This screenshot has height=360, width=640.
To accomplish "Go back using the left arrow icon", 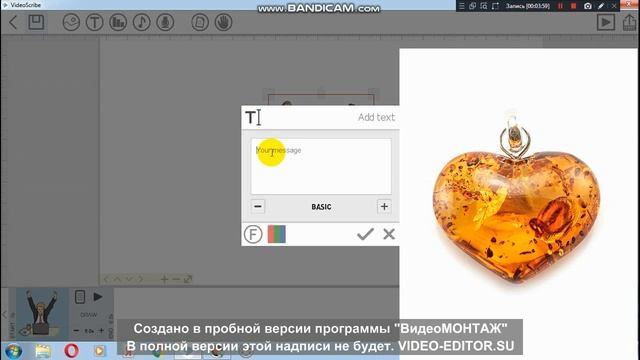I will click(x=13, y=22).
